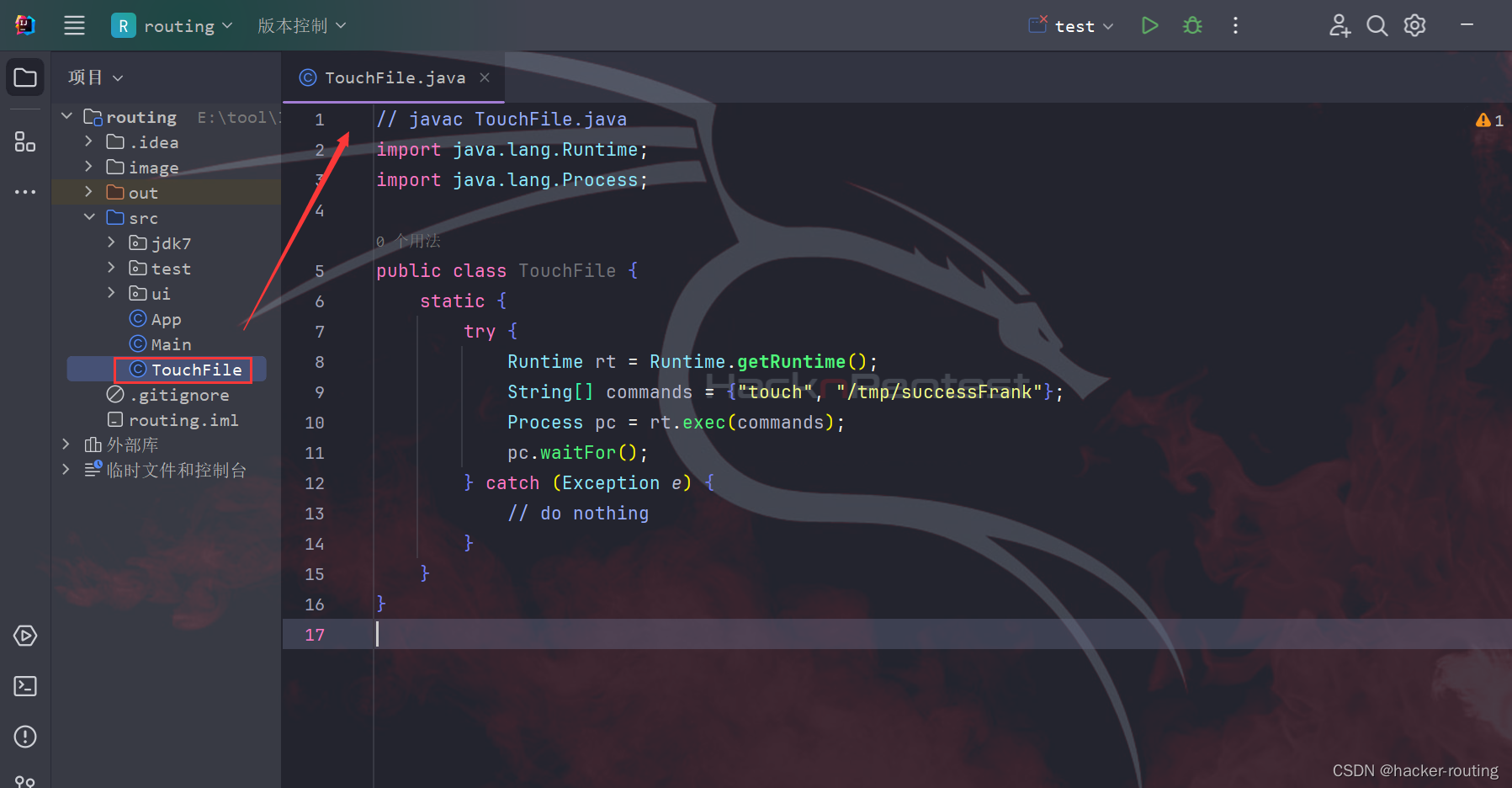The height and width of the screenshot is (788, 1512).
Task: Expand the test package
Action: click(x=111, y=268)
